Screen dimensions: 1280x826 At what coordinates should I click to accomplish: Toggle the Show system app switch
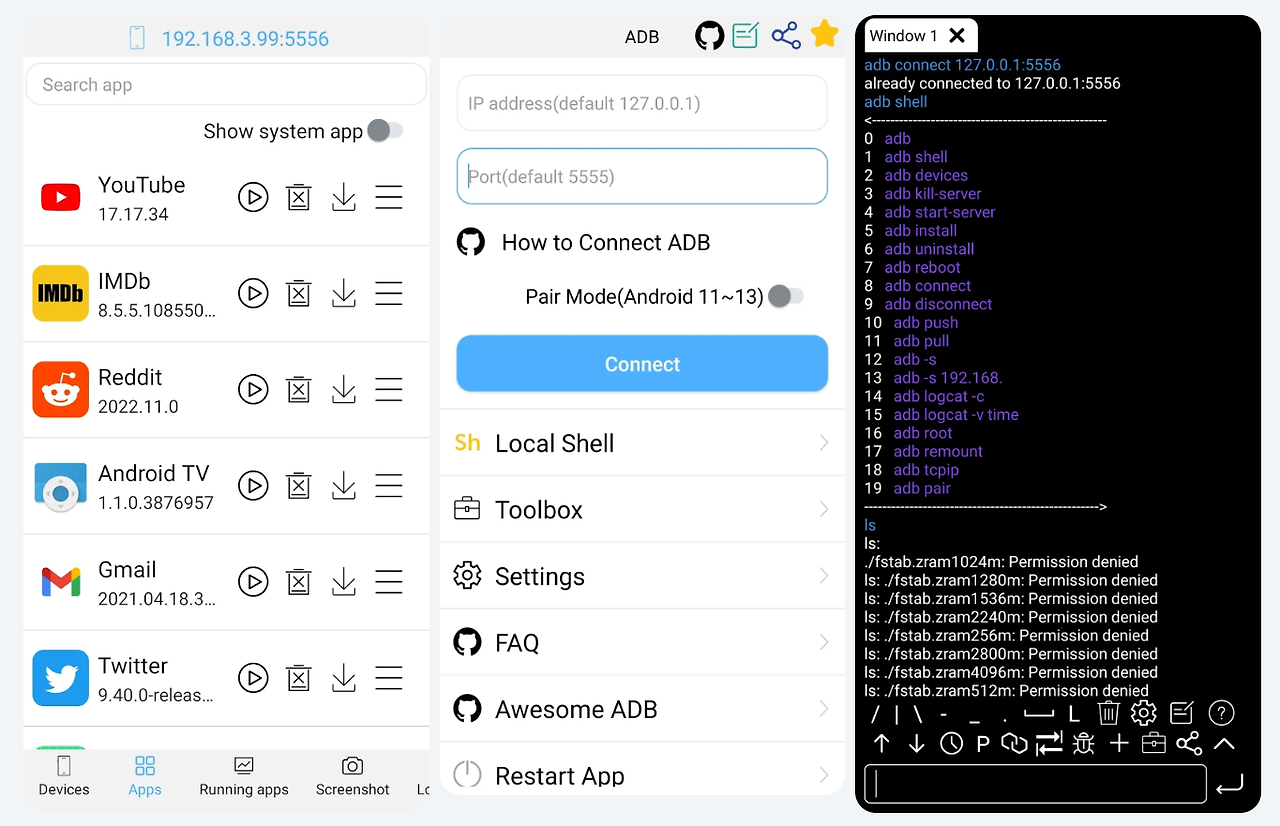tap(385, 131)
